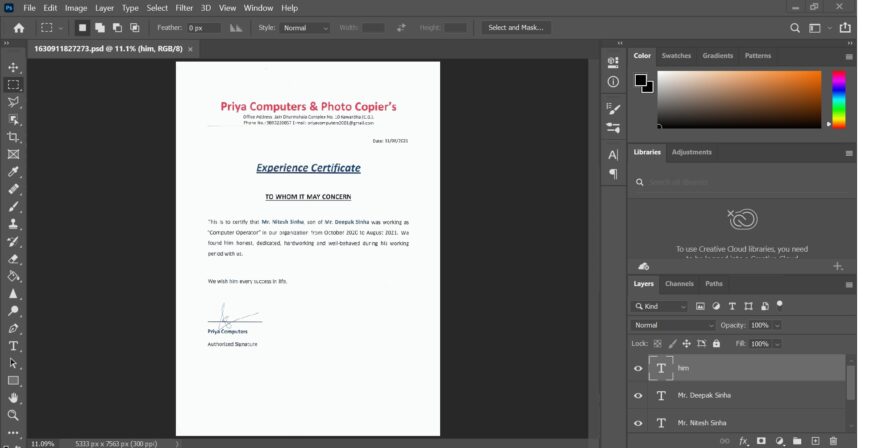Select the Eyedropper tool
Viewport: 870px width, 448px height.
coord(13,172)
